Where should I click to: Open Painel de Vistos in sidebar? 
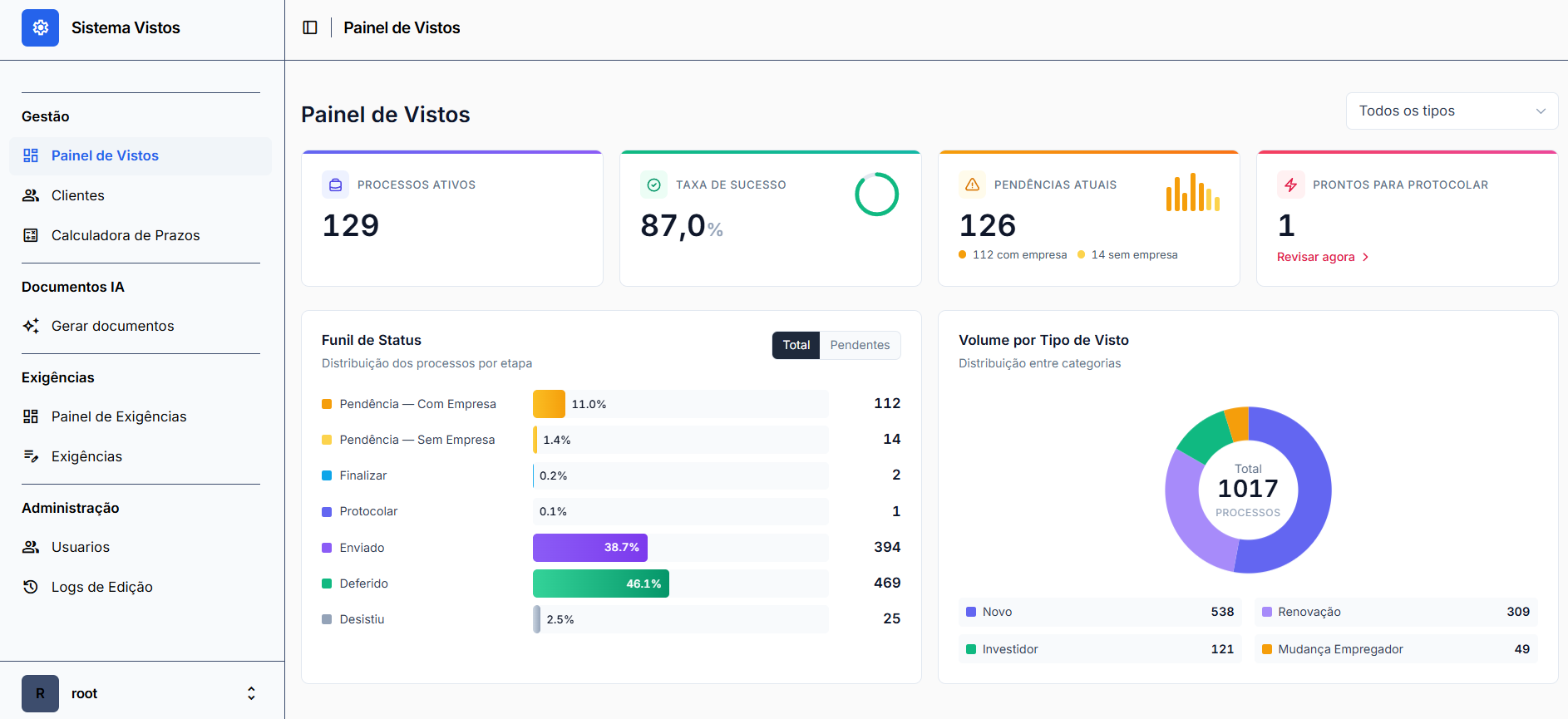(x=141, y=155)
